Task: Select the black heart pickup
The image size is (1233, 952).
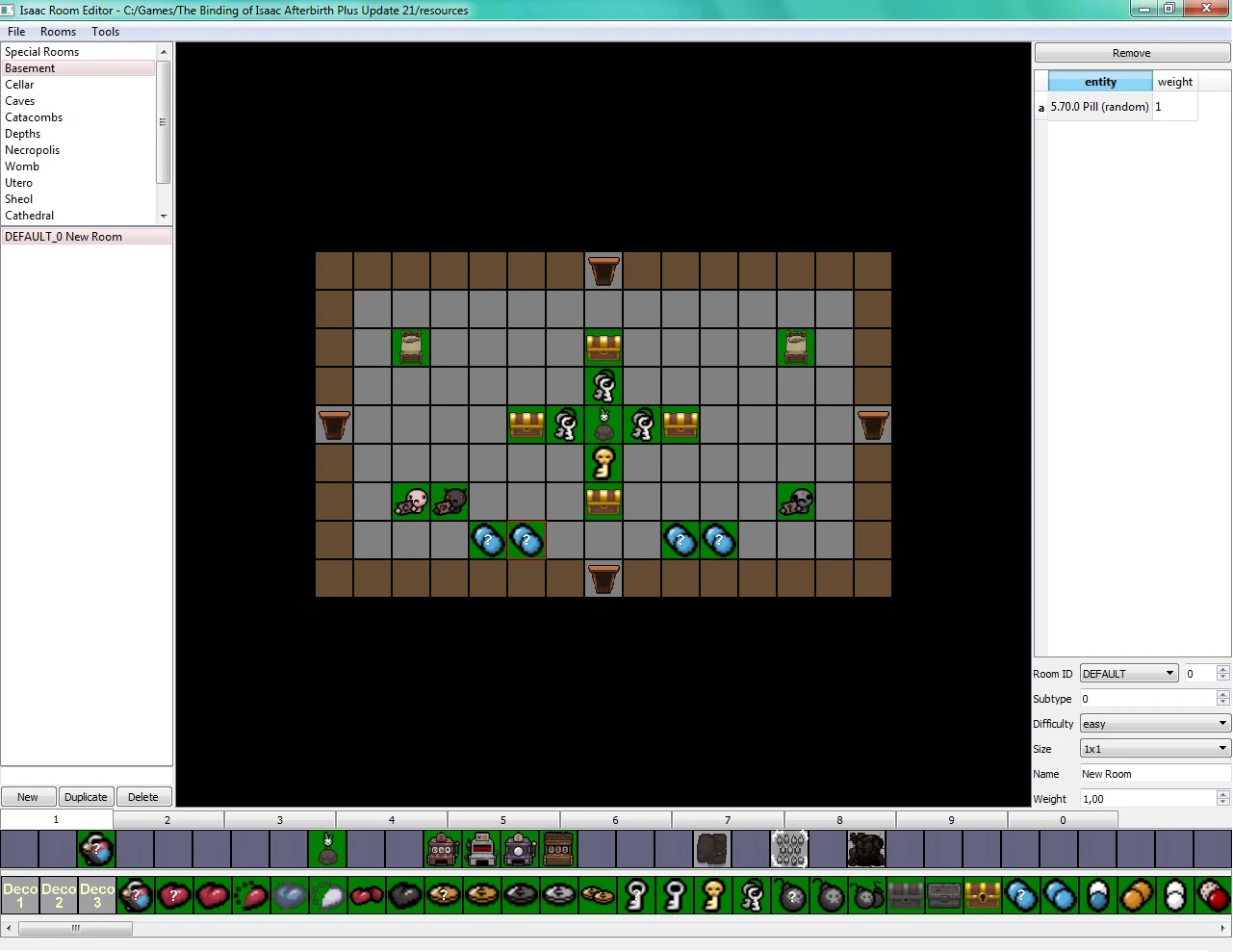Action: point(405,895)
